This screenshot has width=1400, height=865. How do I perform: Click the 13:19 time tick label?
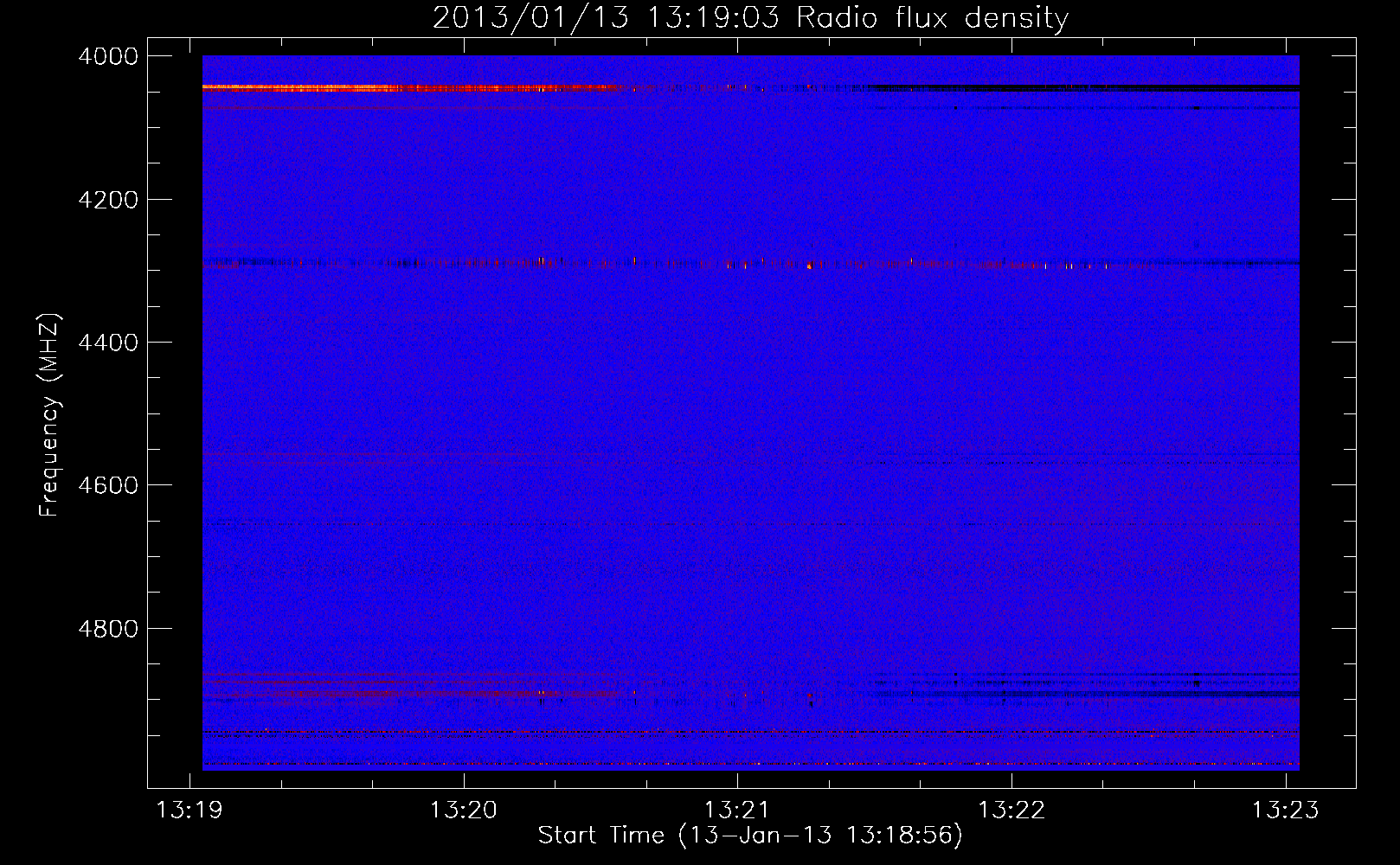tap(189, 810)
